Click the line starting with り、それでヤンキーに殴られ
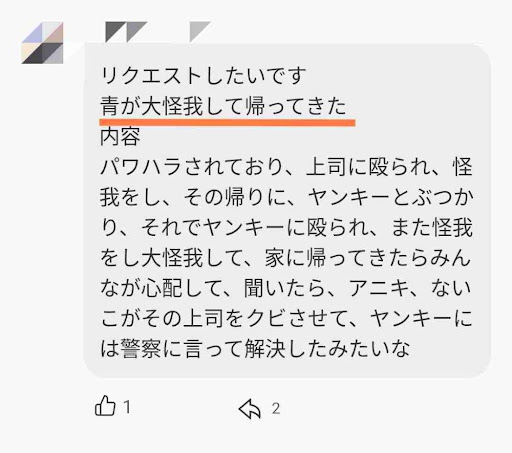Image resolution: width=512 pixels, height=453 pixels. coord(286,227)
